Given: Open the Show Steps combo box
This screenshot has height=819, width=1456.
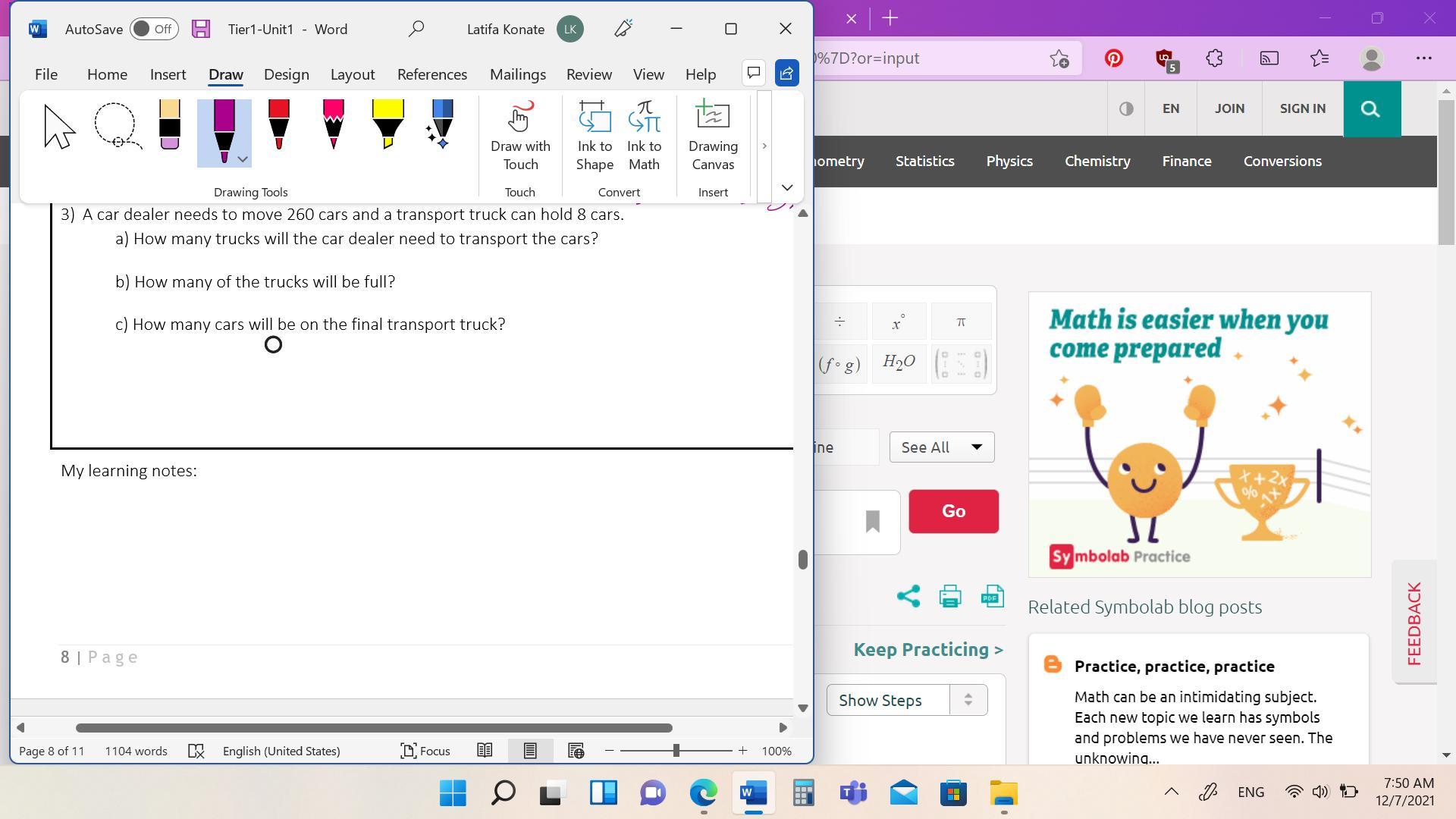Looking at the screenshot, I should pyautogui.click(x=906, y=700).
